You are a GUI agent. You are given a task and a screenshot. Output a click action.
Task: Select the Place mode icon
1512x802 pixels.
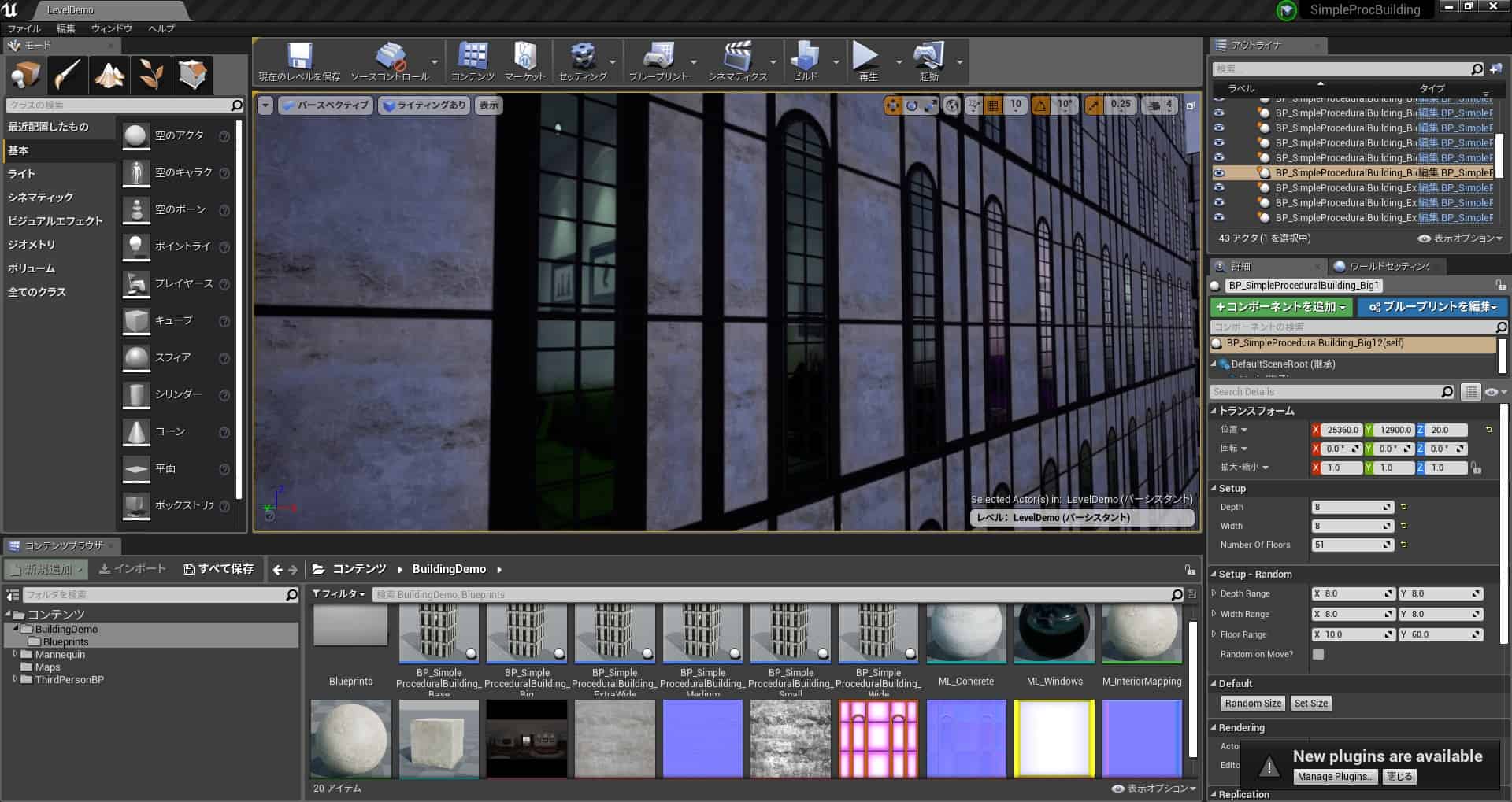pyautogui.click(x=25, y=76)
